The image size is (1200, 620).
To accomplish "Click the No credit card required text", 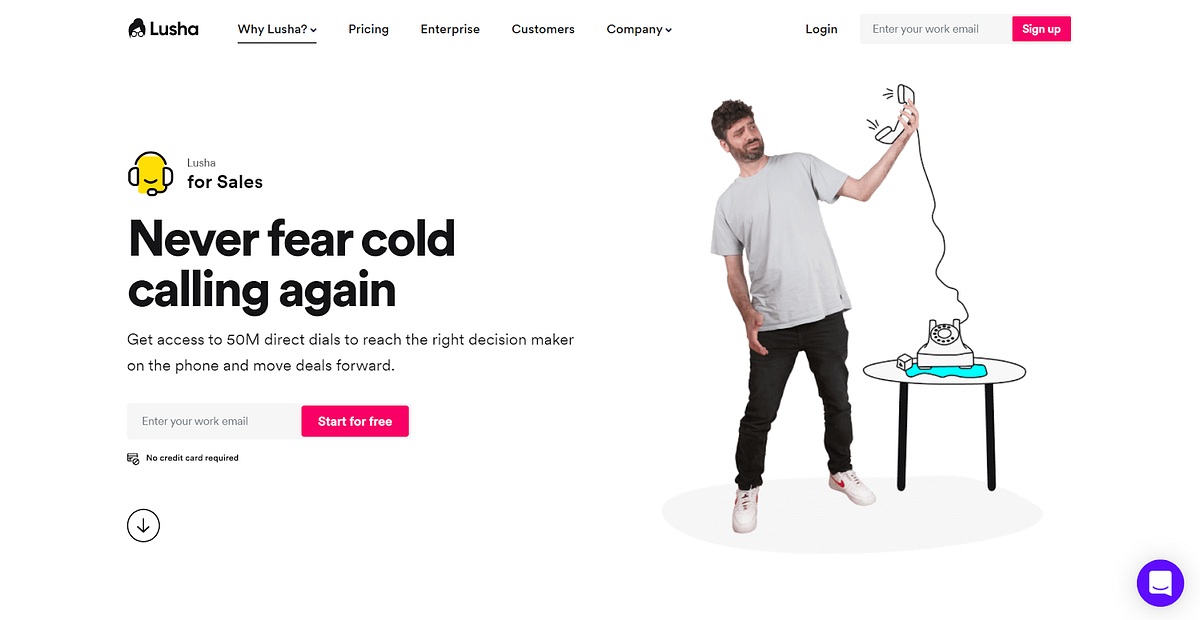I will coord(192,458).
